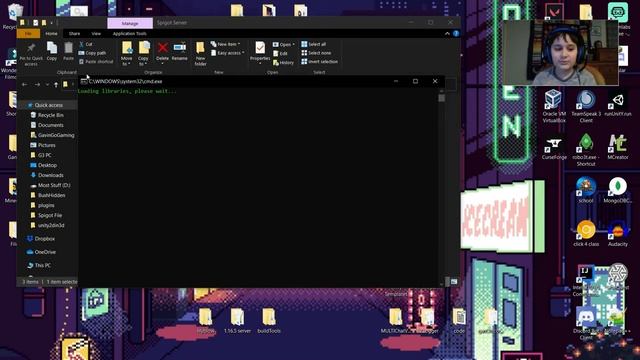Create a New folder from ribbon
Screen dimensions: 640x360
200,54
